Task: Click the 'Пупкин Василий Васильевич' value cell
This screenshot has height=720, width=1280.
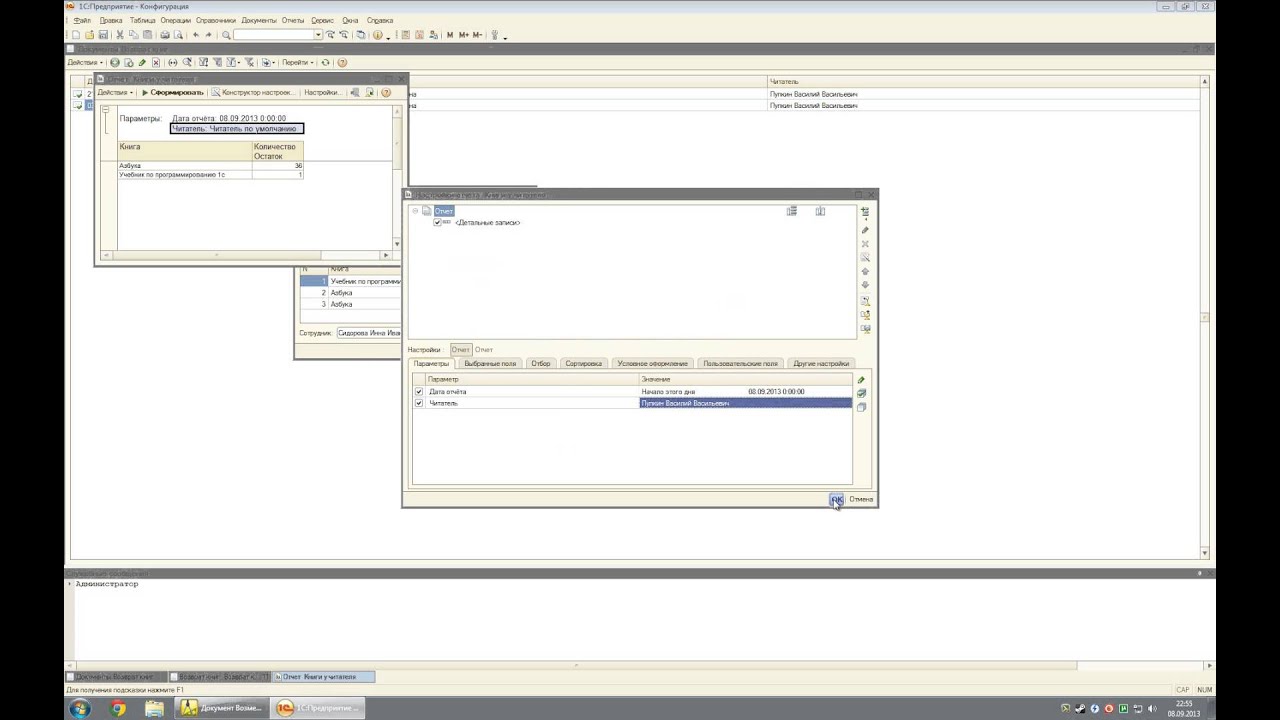Action: pyautogui.click(x=745, y=403)
